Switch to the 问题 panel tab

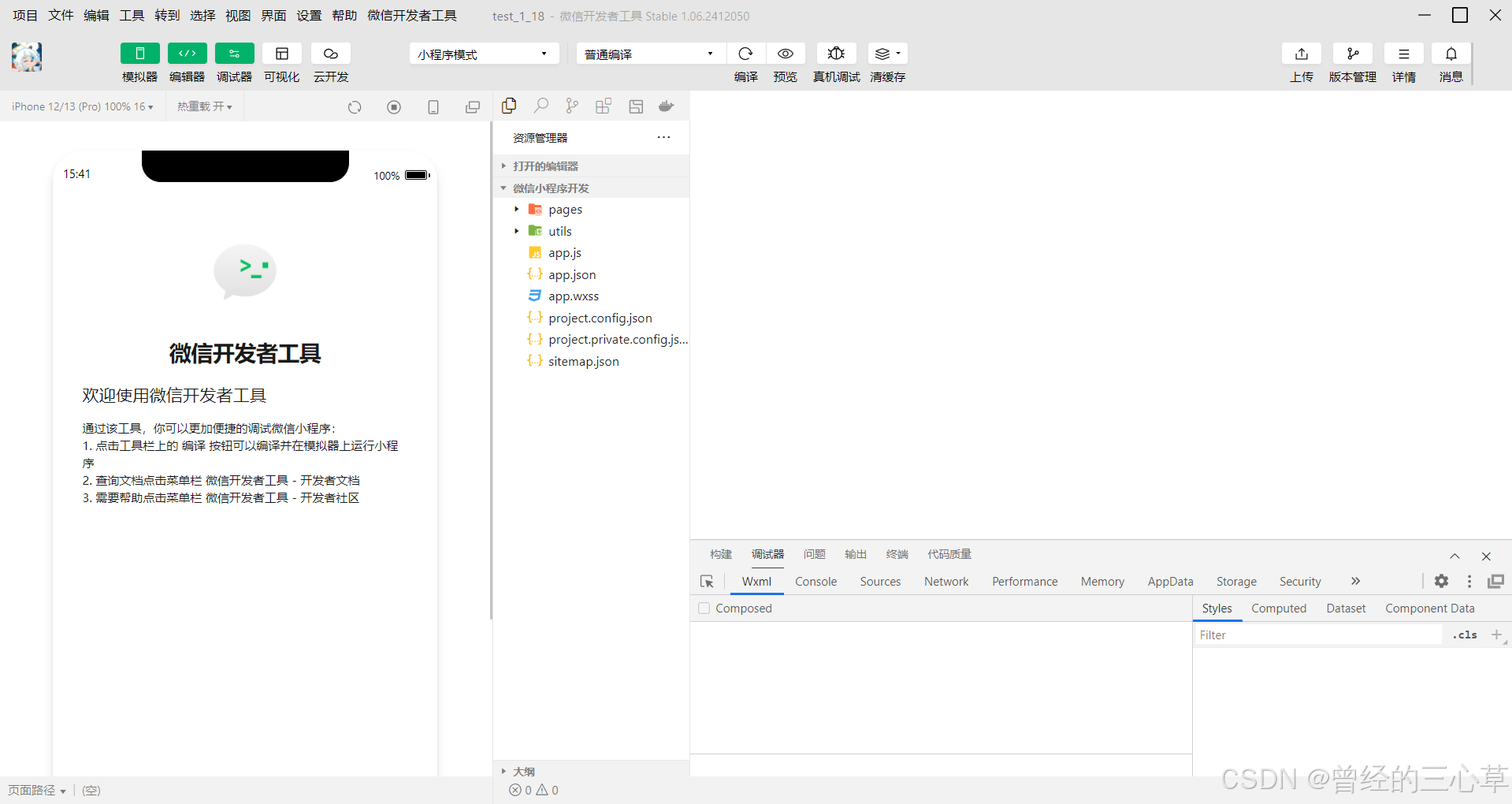coord(814,554)
